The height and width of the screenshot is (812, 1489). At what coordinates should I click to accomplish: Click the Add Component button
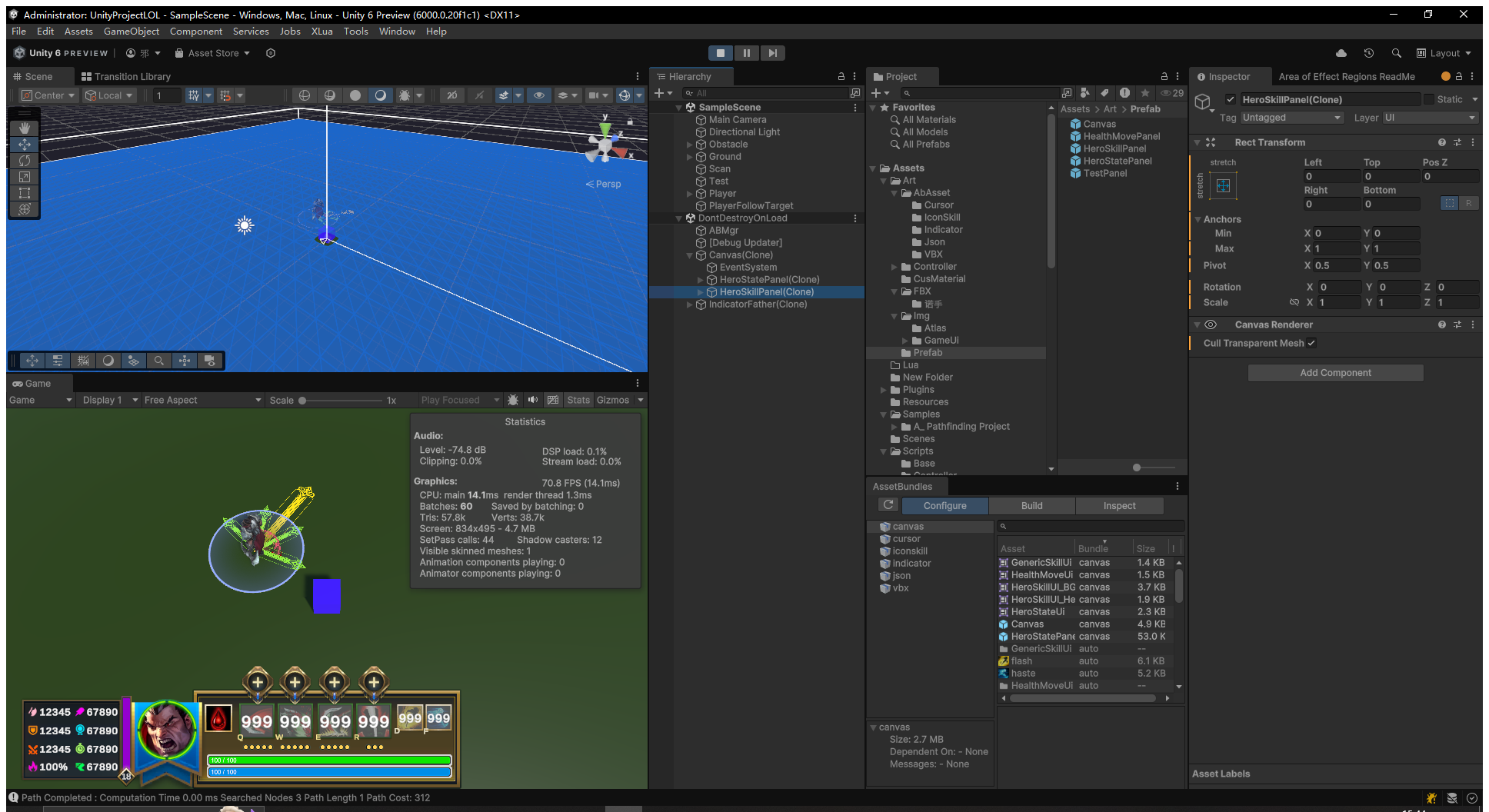click(x=1335, y=373)
